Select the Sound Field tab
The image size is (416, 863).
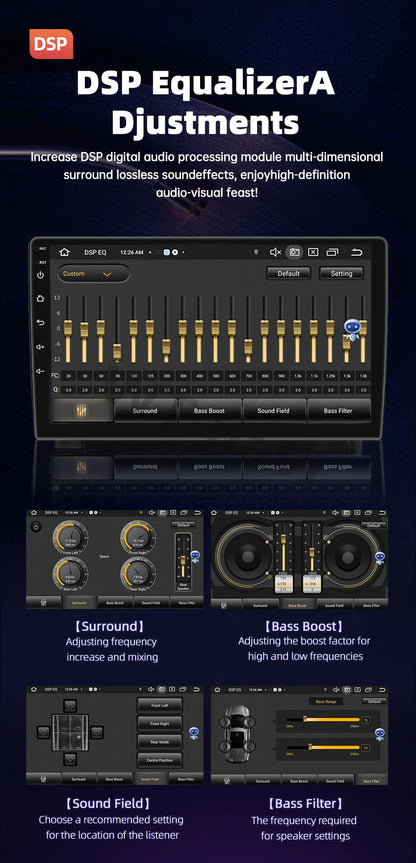273,411
